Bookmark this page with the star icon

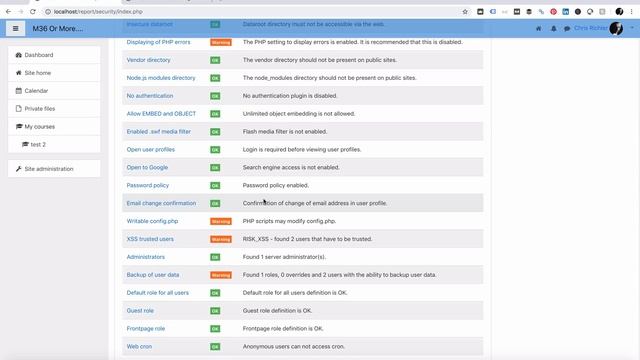465,12
